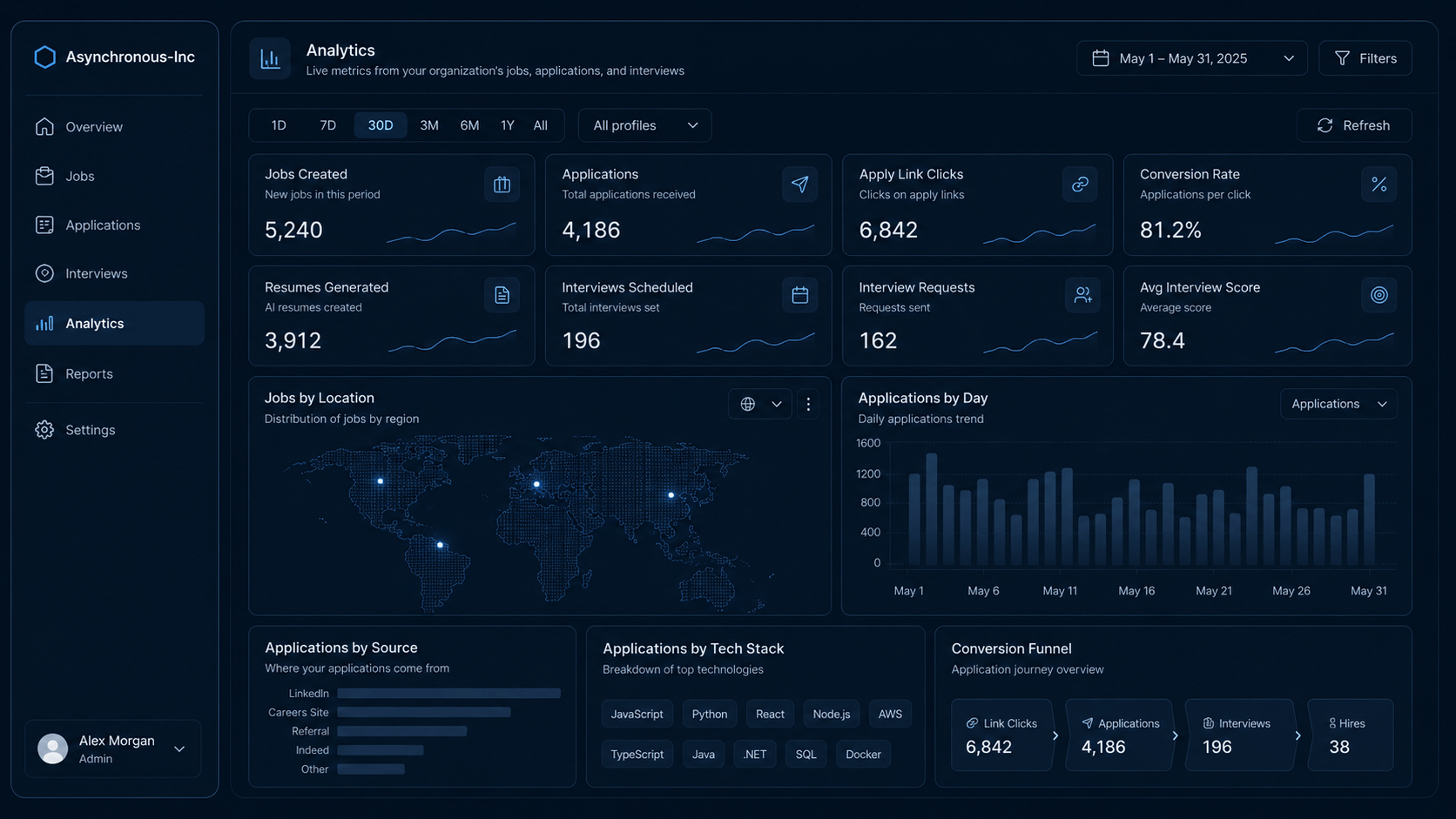This screenshot has width=1456, height=819.
Task: Click the Analytics bar chart header icon
Action: [x=270, y=59]
